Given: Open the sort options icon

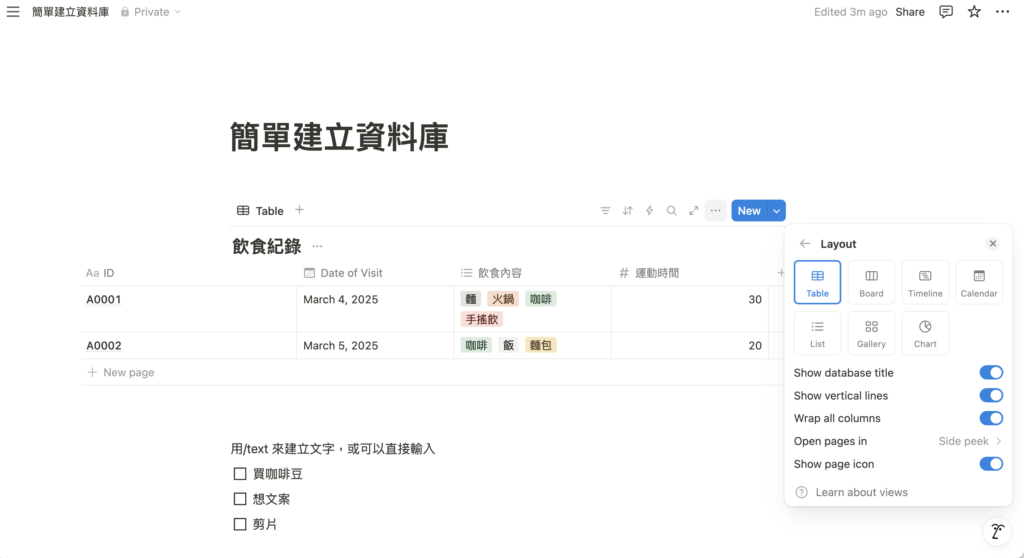Looking at the screenshot, I should pyautogui.click(x=627, y=211).
